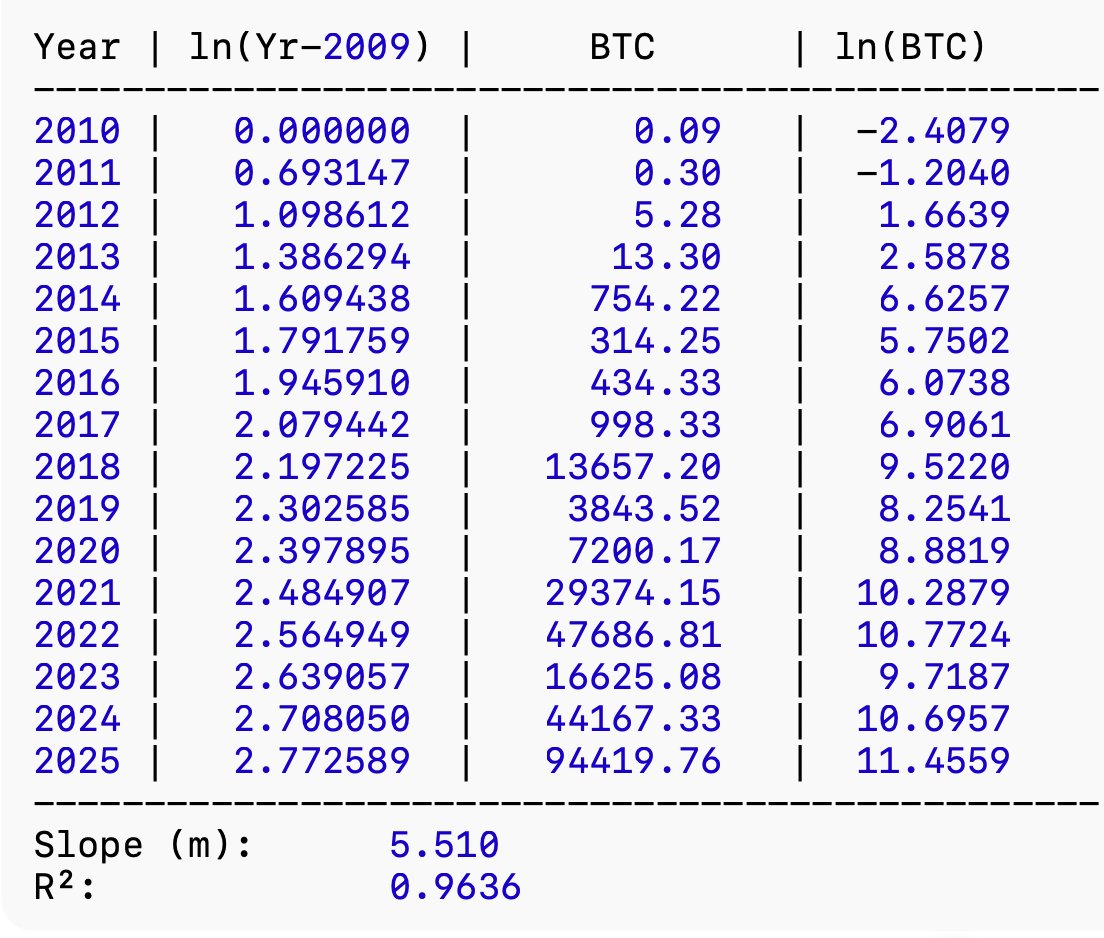Select the year 2010 cell
Screen dimensions: 1104x938
(x=77, y=131)
